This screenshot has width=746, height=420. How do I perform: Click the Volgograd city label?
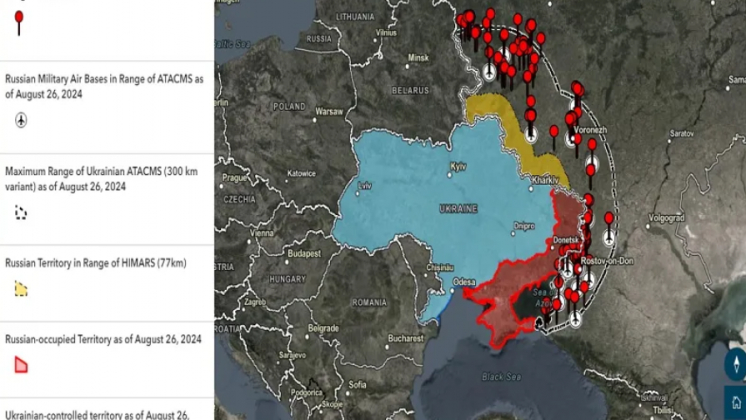pyautogui.click(x=665, y=216)
